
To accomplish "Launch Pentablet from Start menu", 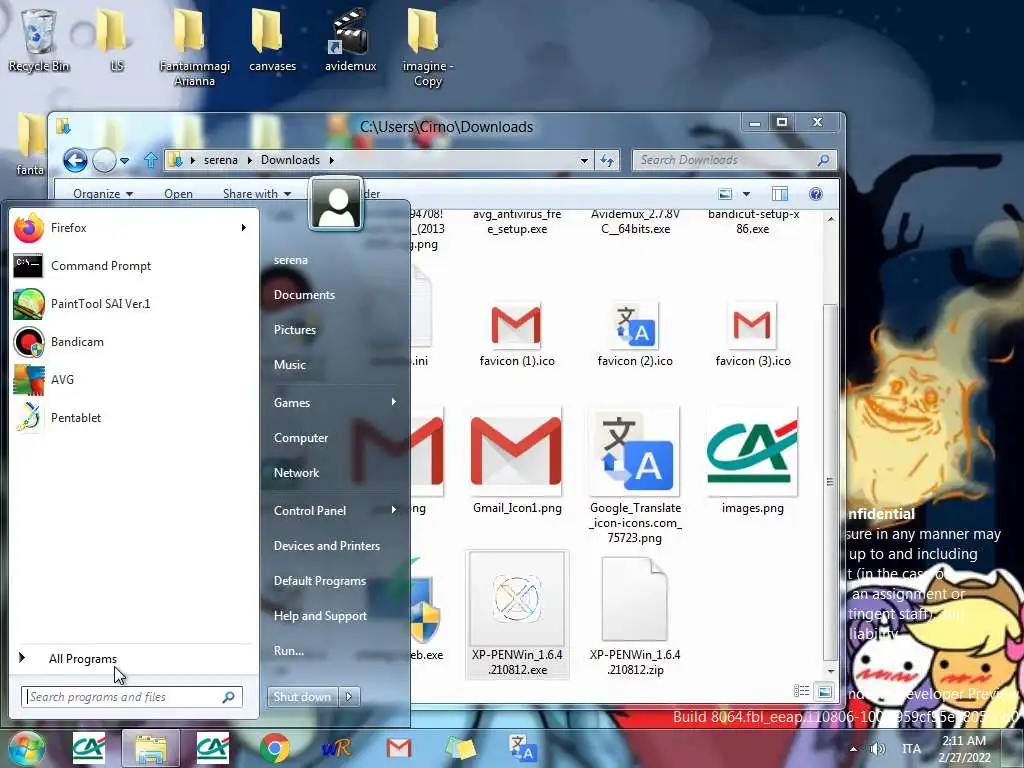I will (x=134, y=417).
